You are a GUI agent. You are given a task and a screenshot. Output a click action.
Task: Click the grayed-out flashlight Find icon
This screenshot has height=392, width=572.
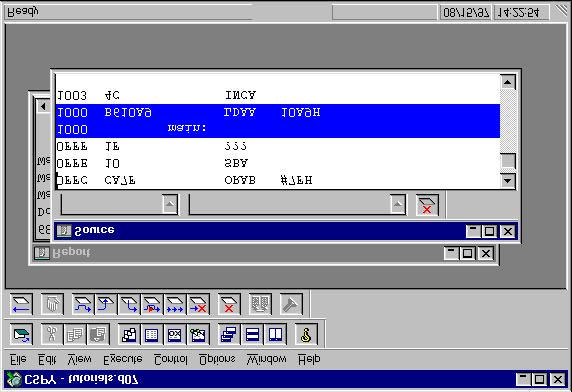(x=291, y=304)
